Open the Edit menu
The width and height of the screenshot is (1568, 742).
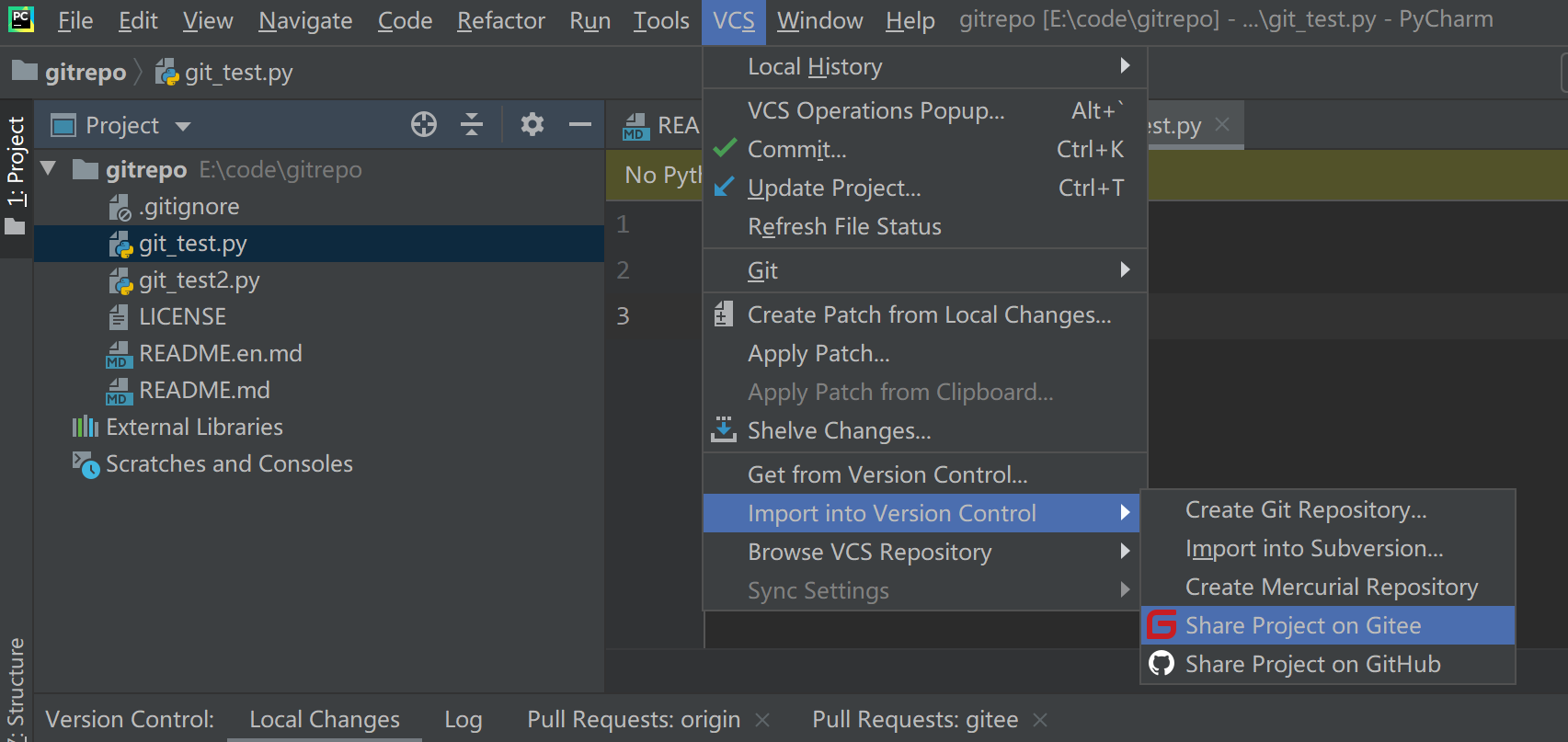tap(138, 20)
